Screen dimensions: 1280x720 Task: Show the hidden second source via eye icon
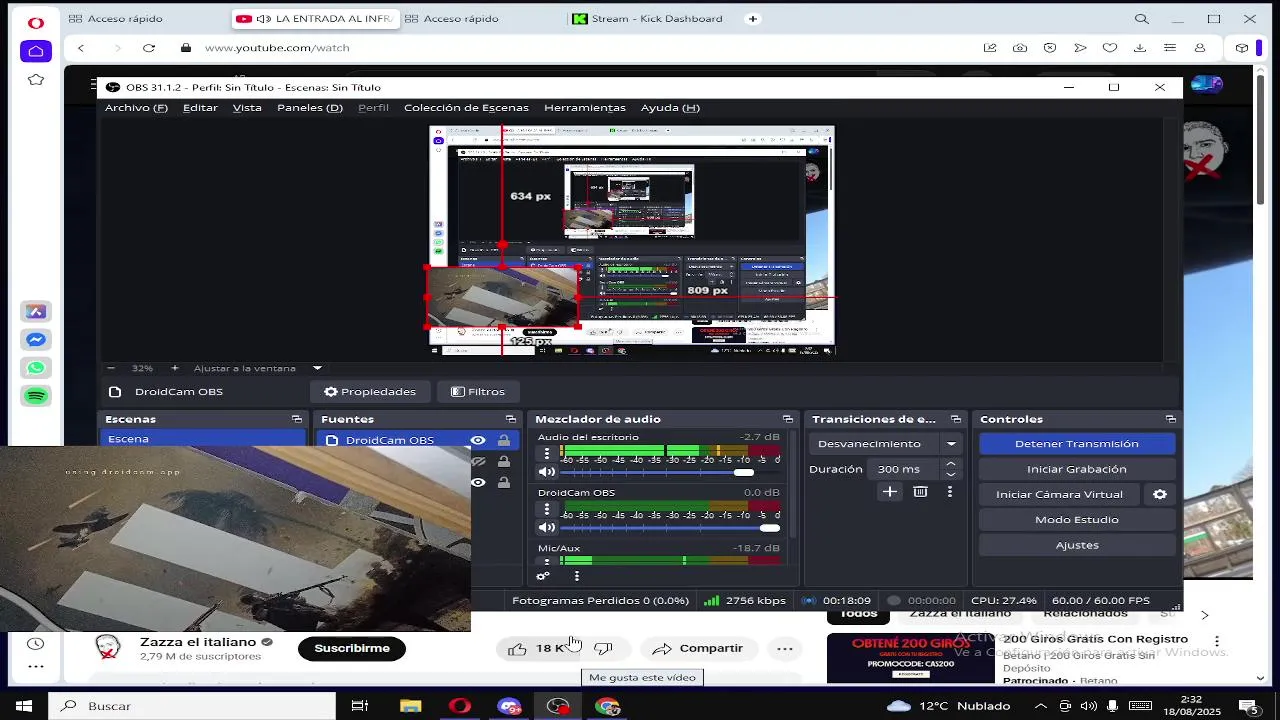[x=478, y=462]
